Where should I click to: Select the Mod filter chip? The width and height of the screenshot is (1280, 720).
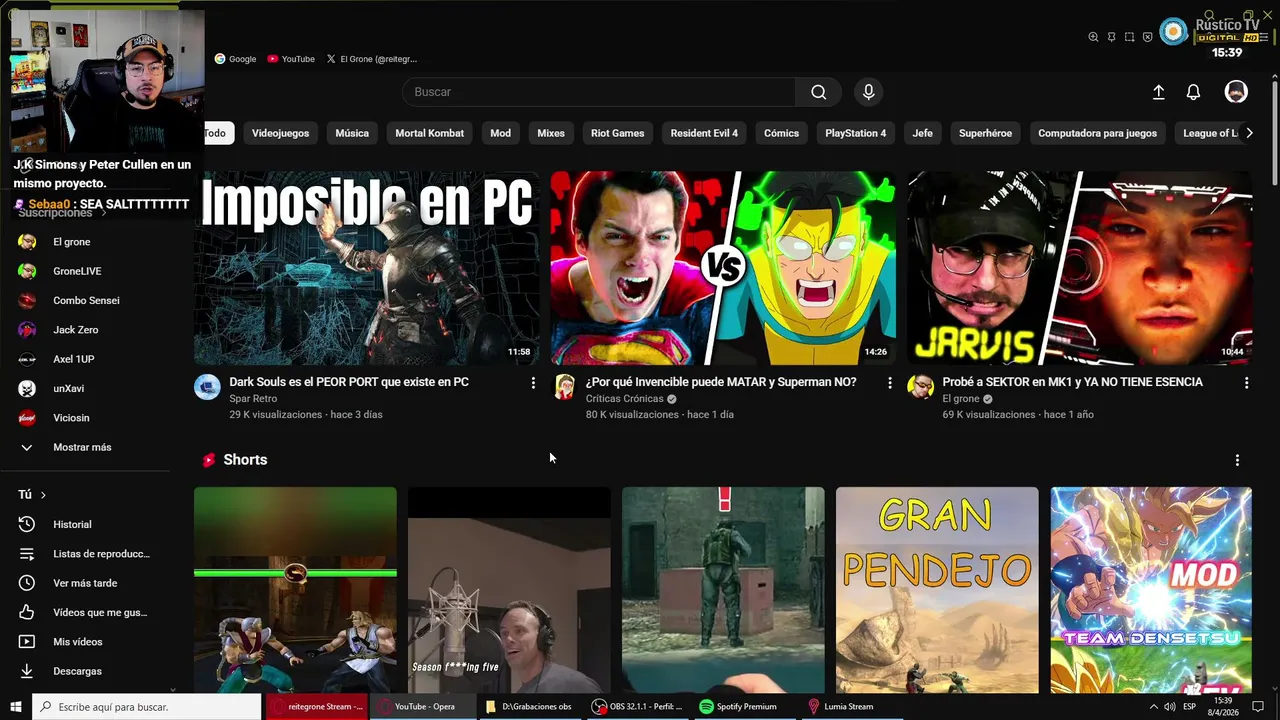(x=500, y=133)
